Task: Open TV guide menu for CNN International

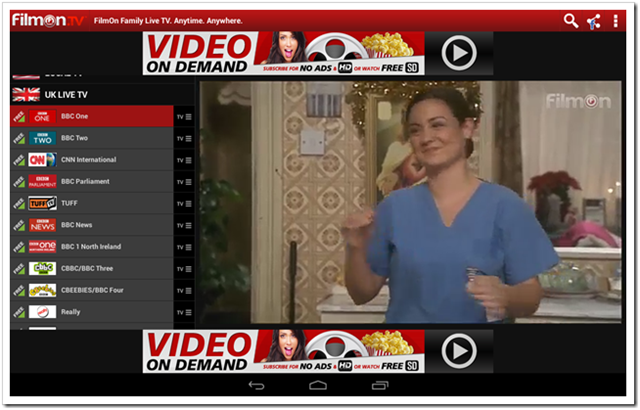Action: tap(184, 160)
